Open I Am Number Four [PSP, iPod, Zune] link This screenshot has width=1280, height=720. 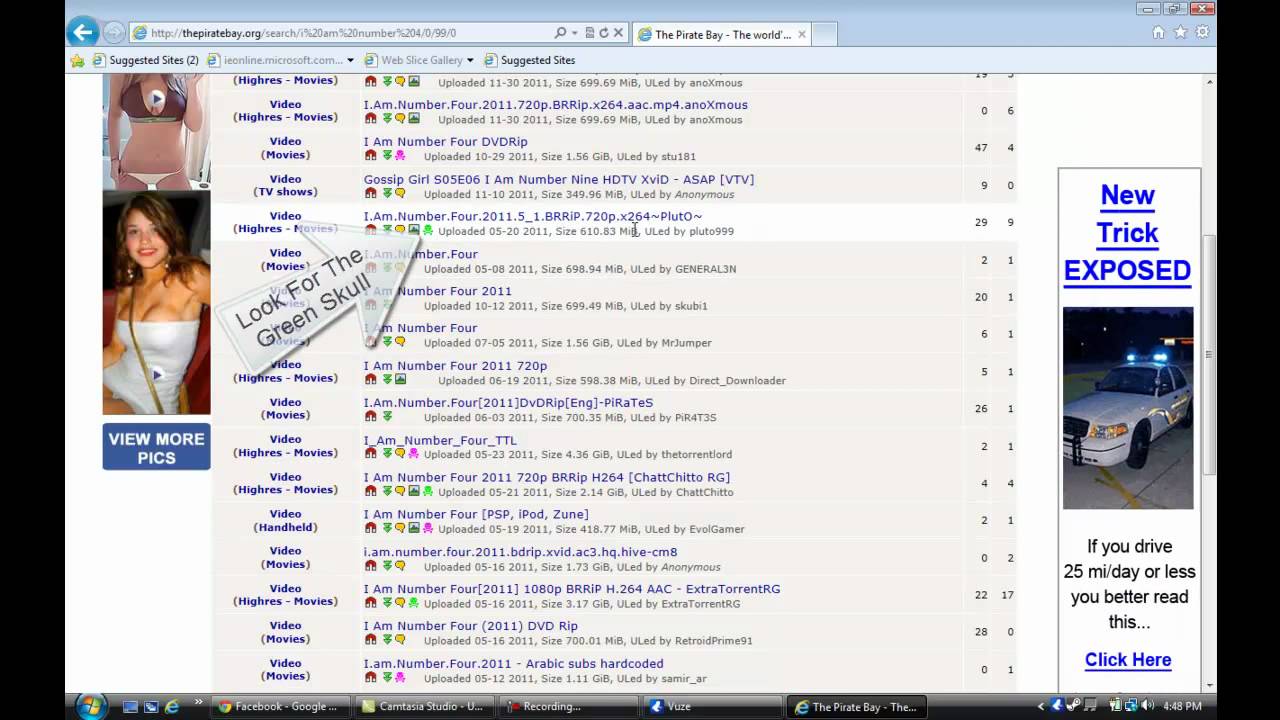tap(476, 515)
